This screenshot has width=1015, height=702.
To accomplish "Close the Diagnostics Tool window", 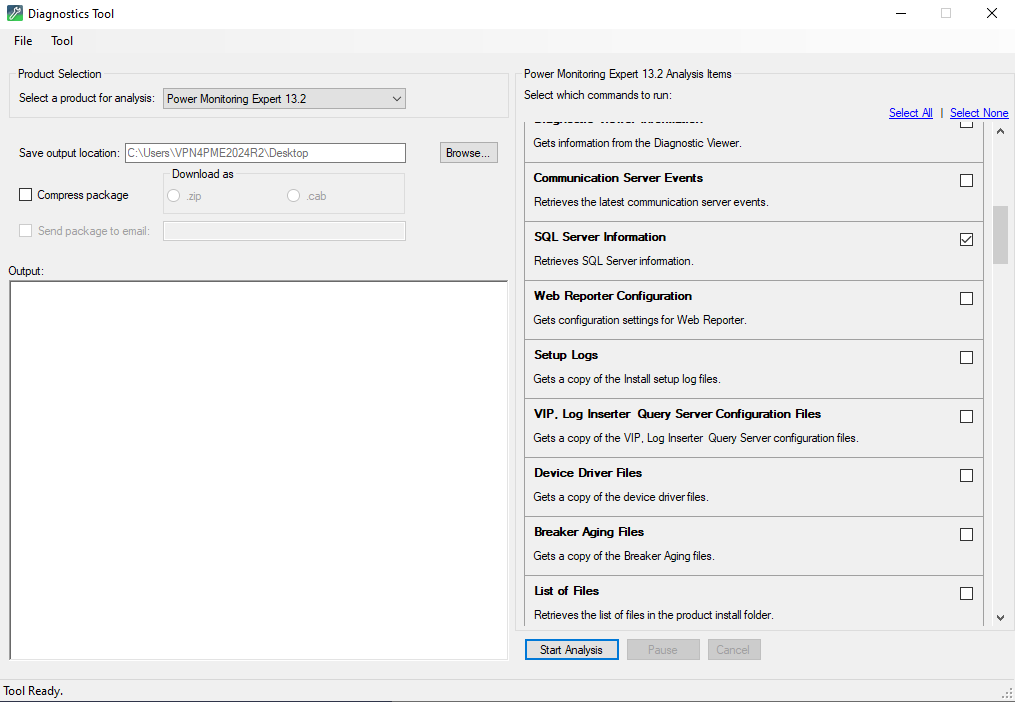I will [992, 14].
